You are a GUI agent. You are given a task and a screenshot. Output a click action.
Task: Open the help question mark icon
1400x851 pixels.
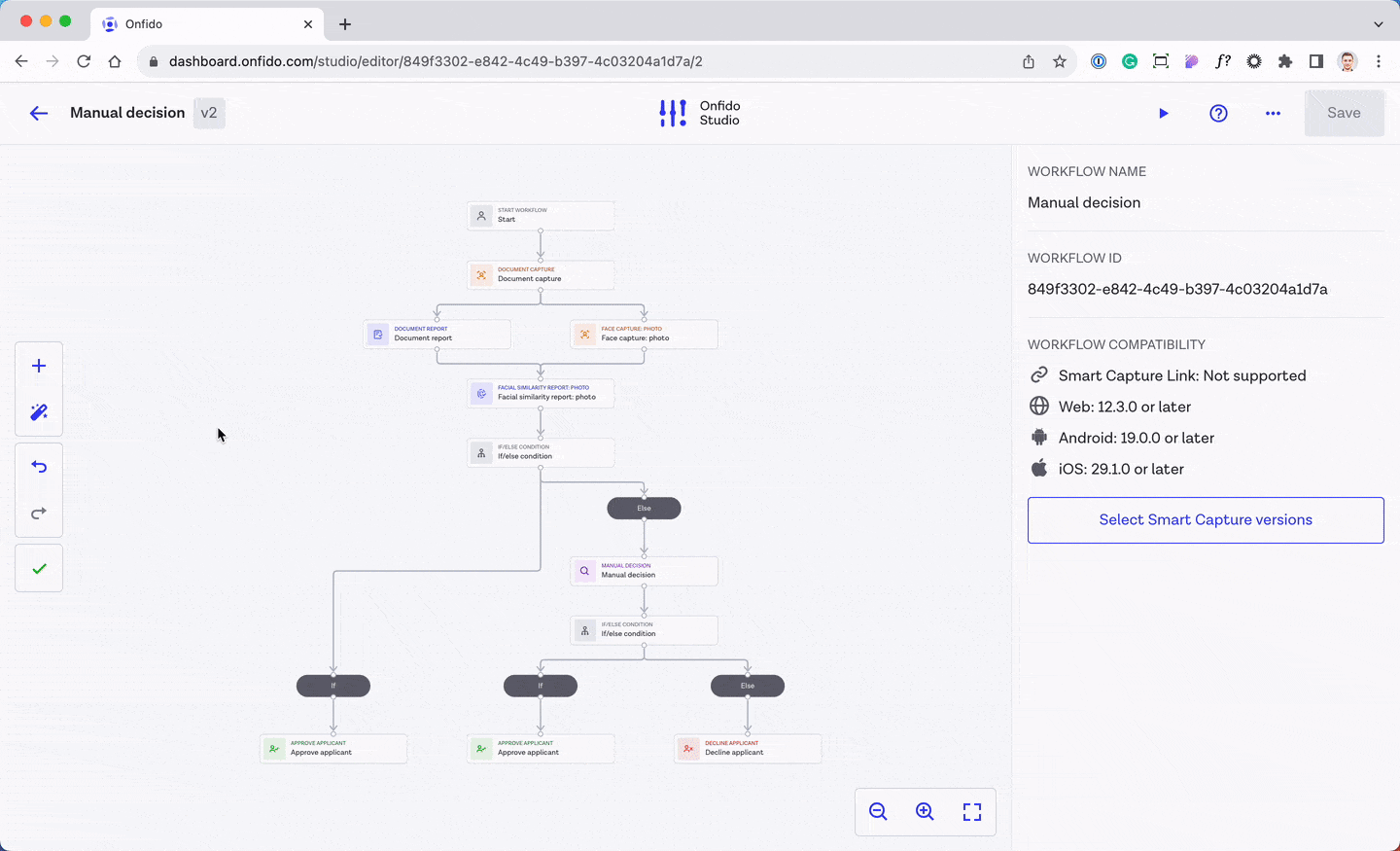click(1218, 113)
